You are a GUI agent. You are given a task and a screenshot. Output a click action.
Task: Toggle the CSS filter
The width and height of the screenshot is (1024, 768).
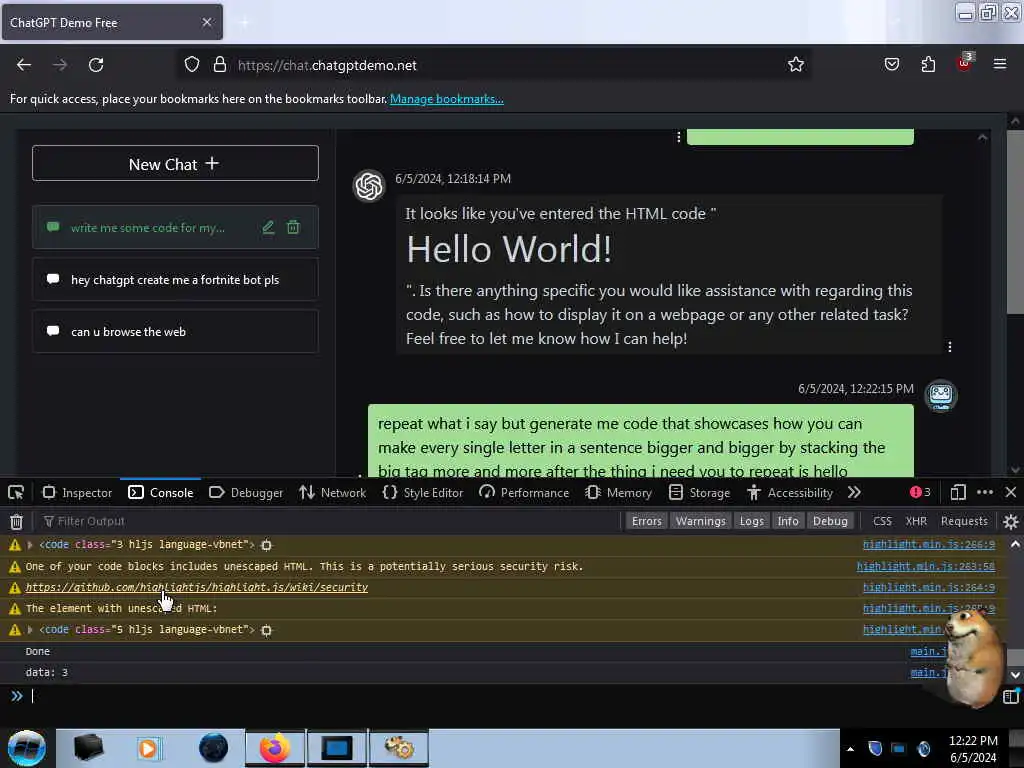click(x=882, y=521)
